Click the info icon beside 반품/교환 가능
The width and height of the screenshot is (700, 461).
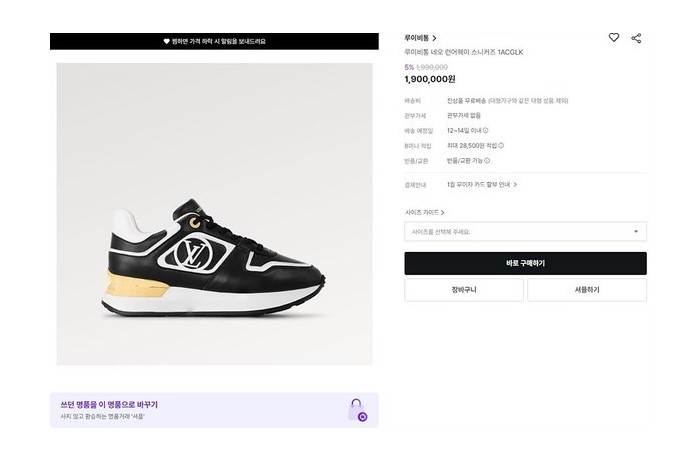pos(487,160)
